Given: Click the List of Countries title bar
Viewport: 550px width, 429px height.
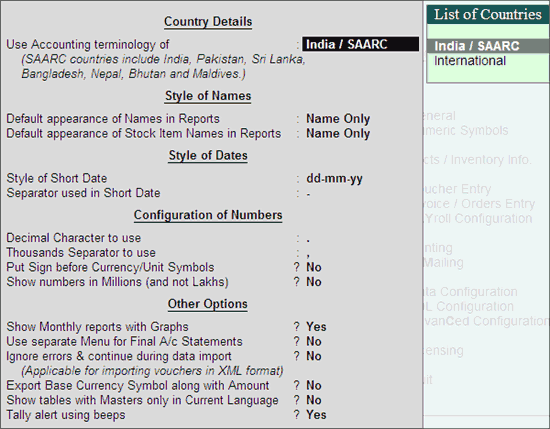Looking at the screenshot, I should (x=488, y=14).
